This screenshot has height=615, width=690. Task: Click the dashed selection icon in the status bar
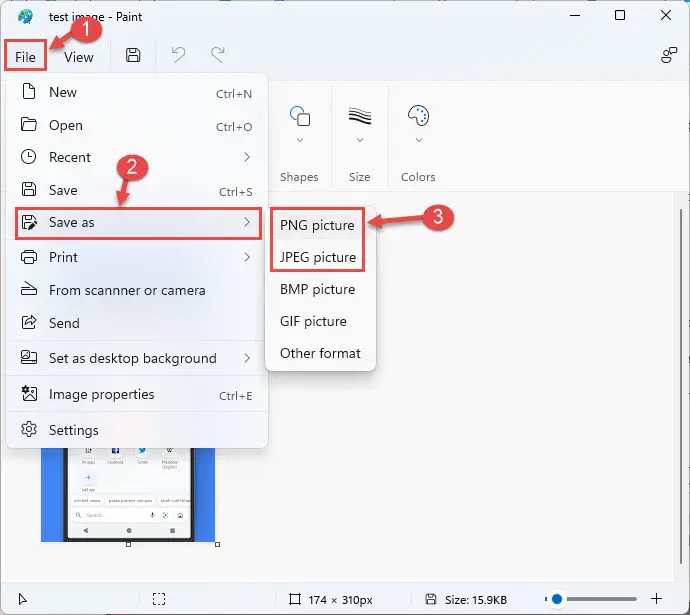(159, 599)
